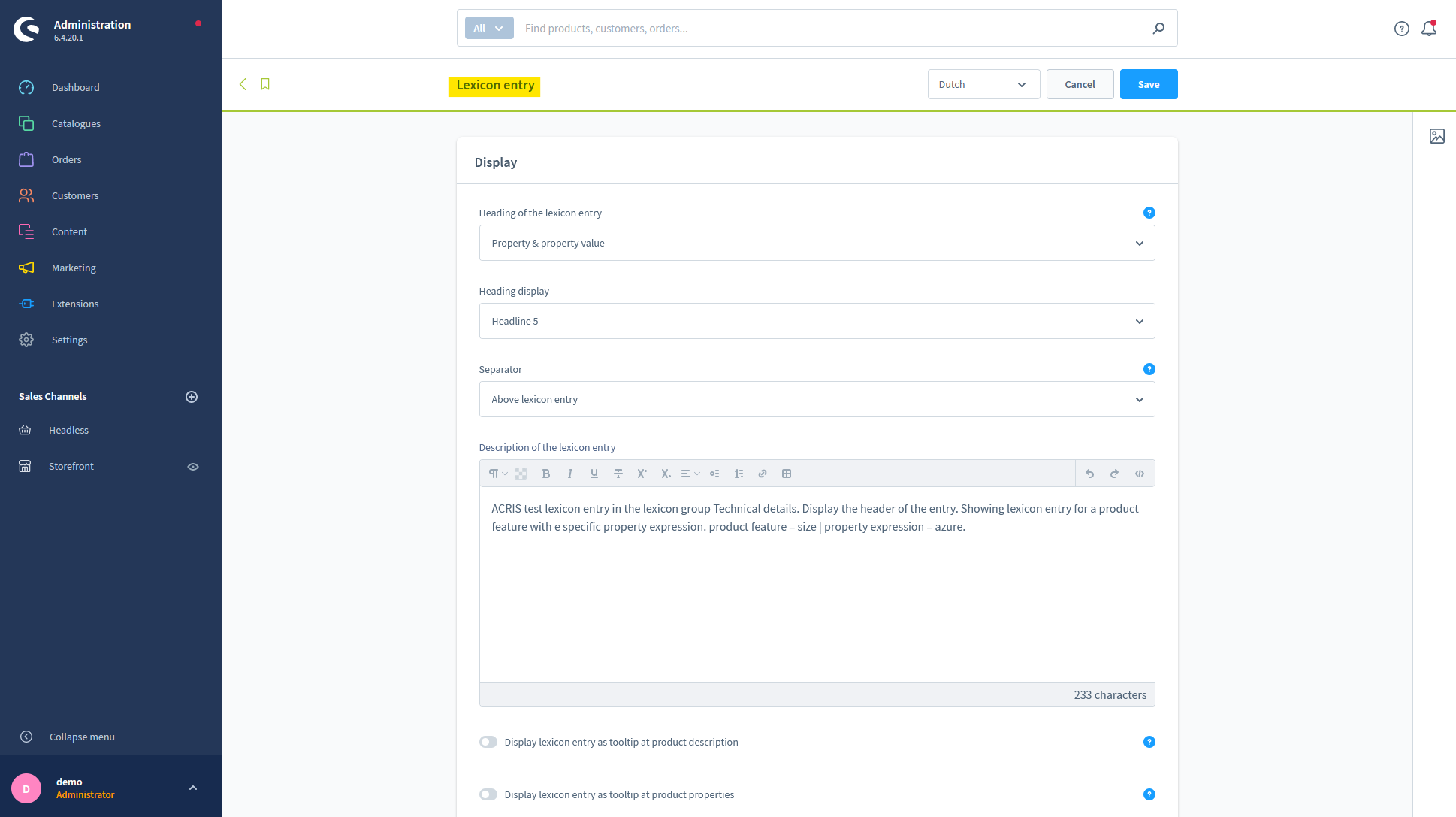Screen dimensions: 1456x817
Task: Open Heading of the lexicon entry dropdown
Action: [x=817, y=243]
